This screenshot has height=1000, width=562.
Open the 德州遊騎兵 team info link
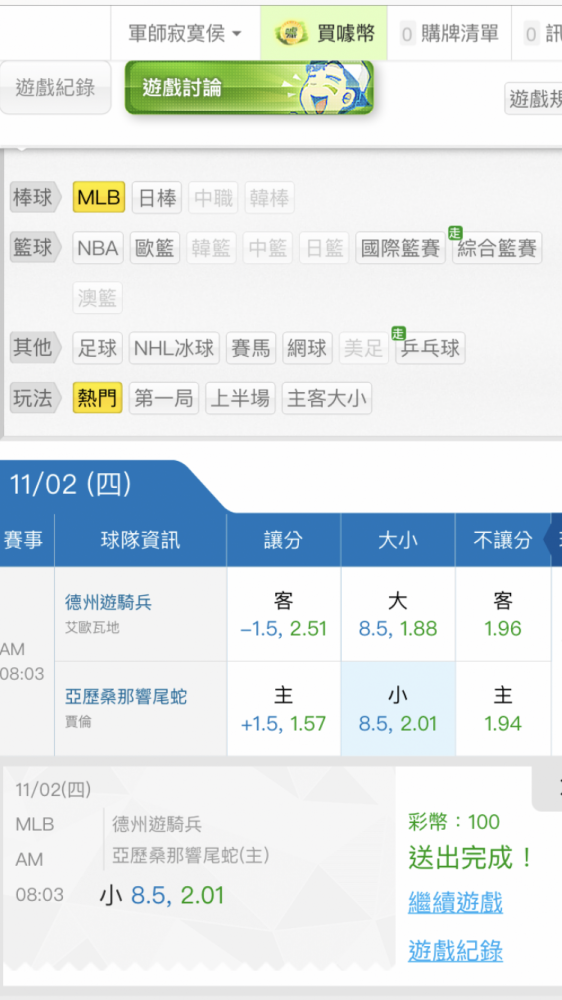click(108, 602)
